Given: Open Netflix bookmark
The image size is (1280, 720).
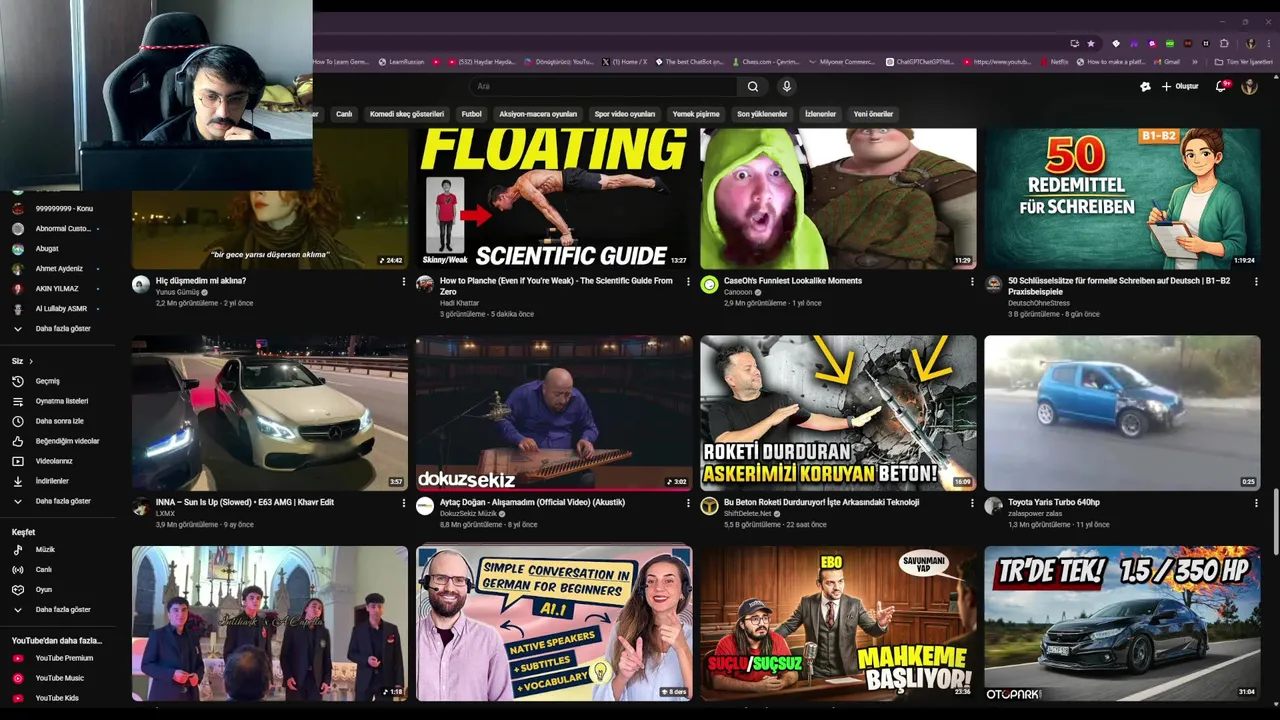Looking at the screenshot, I should (1054, 62).
